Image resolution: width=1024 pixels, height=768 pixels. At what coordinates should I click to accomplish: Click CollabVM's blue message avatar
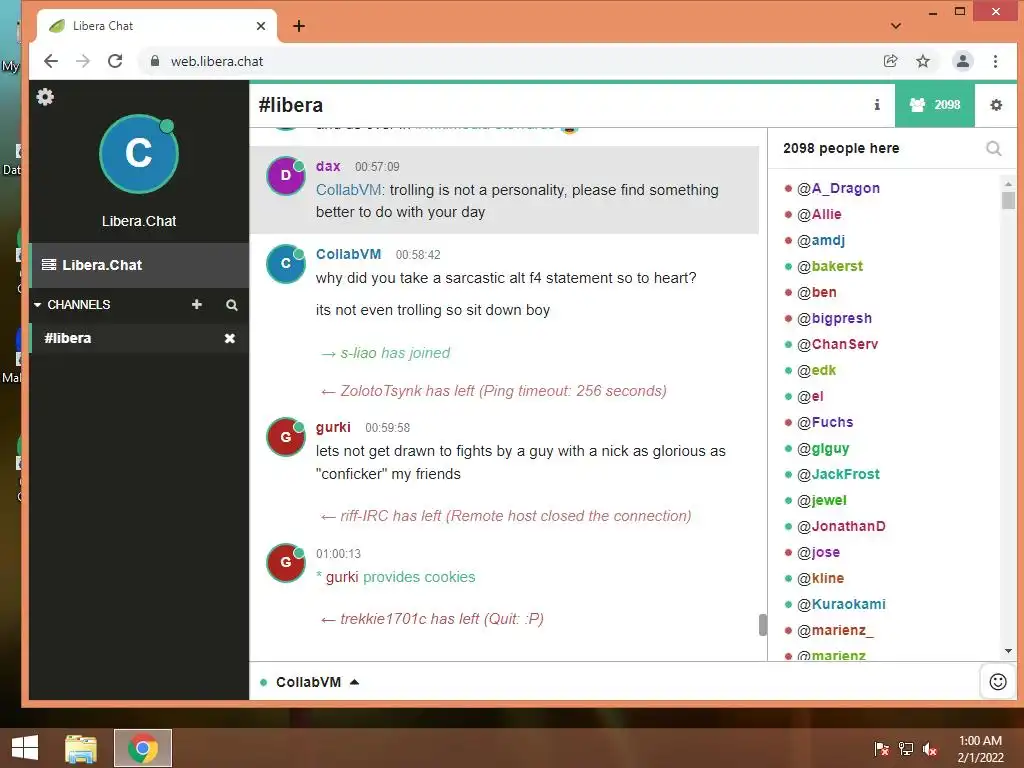pos(285,264)
